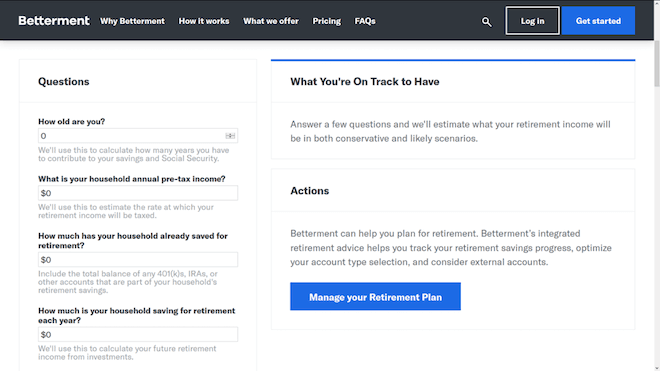Click the 'How old are you?' label

tap(72, 121)
